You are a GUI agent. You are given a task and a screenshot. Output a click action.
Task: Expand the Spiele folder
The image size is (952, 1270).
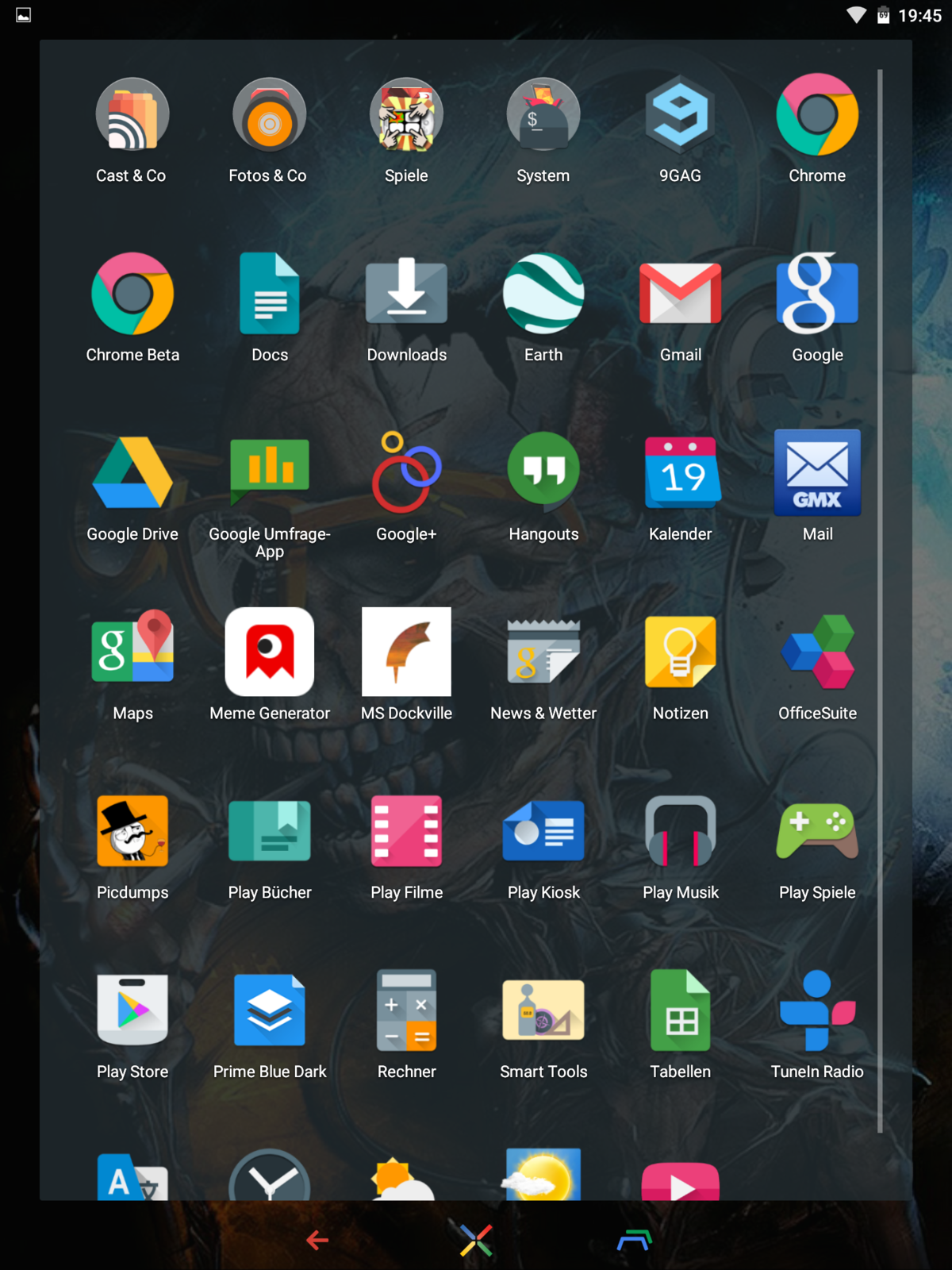coord(406,116)
